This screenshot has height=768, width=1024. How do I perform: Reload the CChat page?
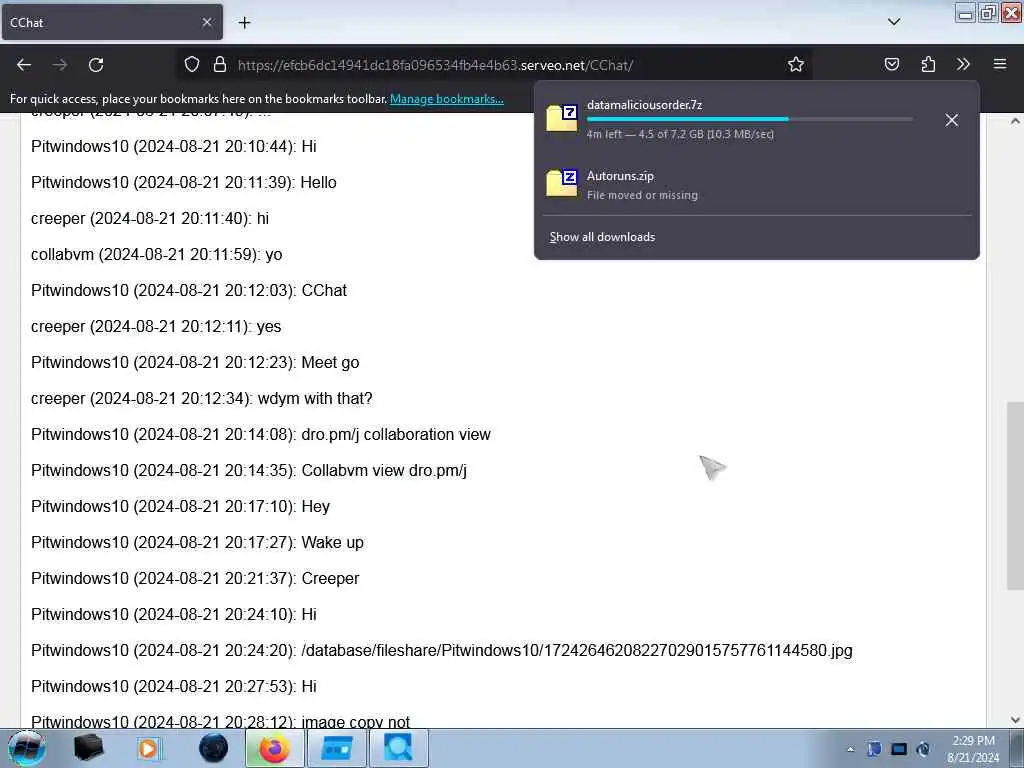pyautogui.click(x=96, y=65)
